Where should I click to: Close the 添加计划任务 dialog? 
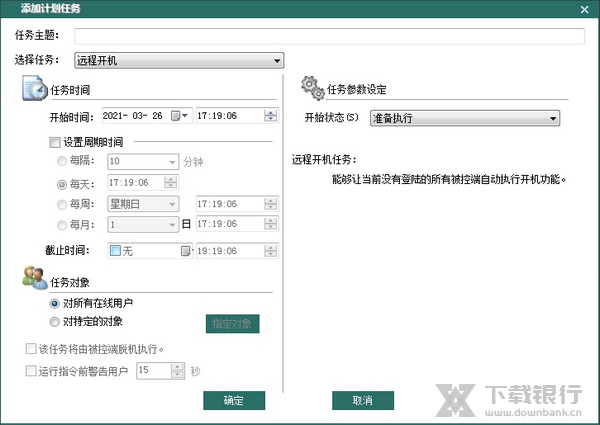tap(584, 9)
